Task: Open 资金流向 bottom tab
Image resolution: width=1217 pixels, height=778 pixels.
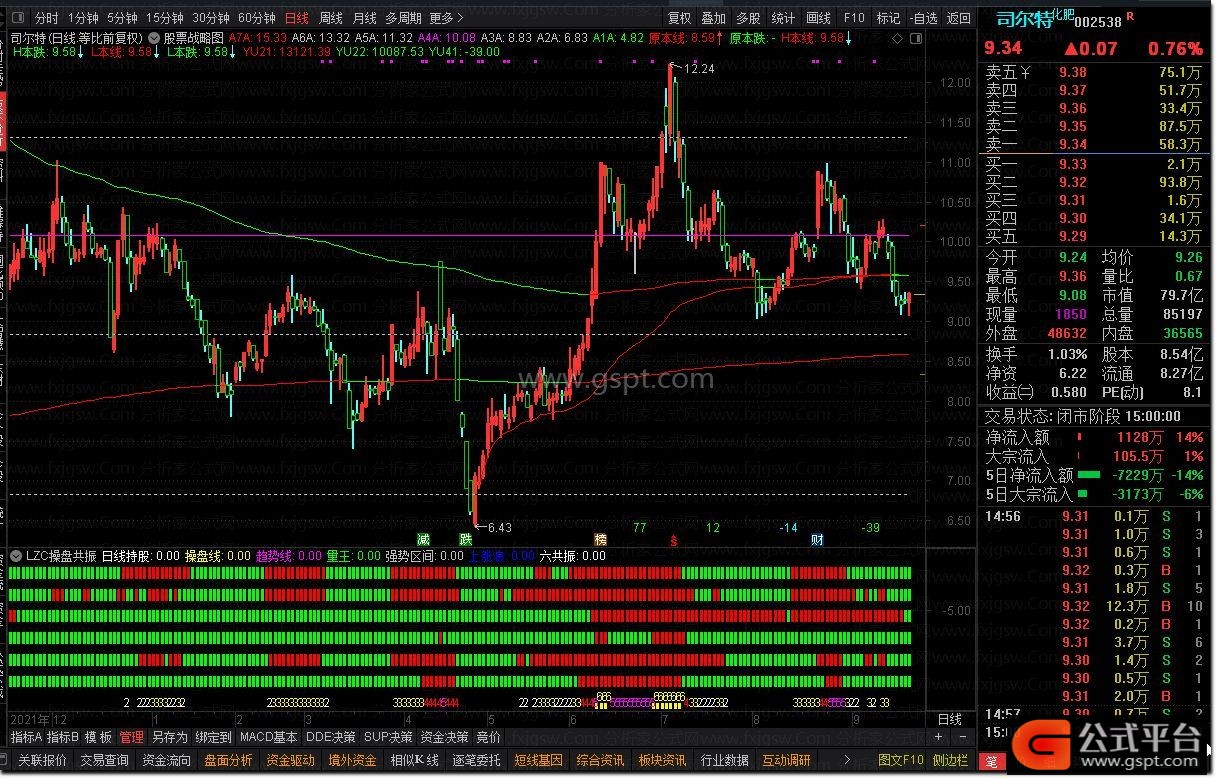Action: coord(167,760)
